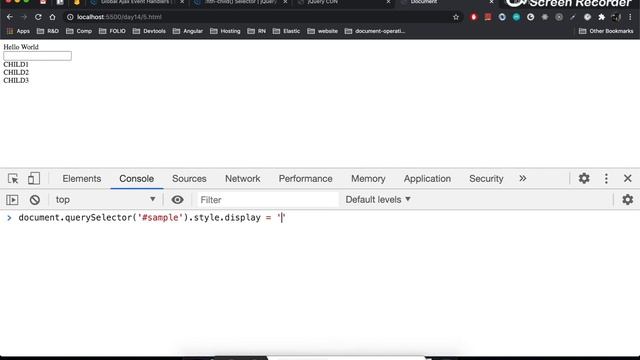Viewport: 640px width, 360px height.
Task: Select the Console tab
Action: [136, 178]
